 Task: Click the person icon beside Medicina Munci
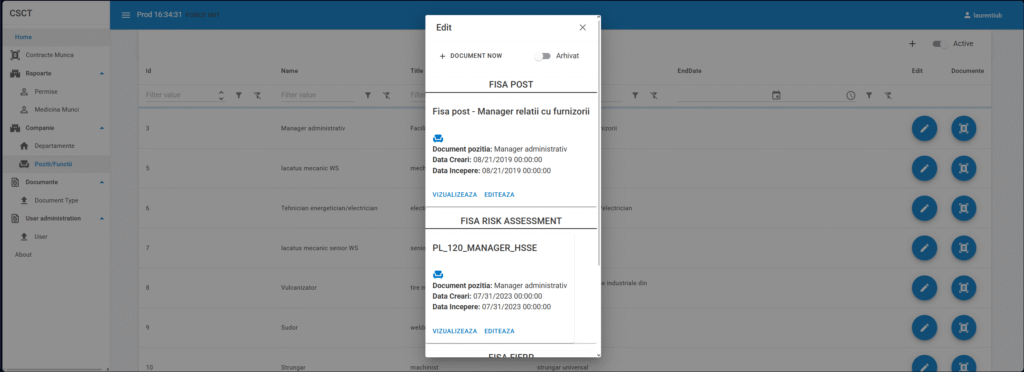pos(24,109)
